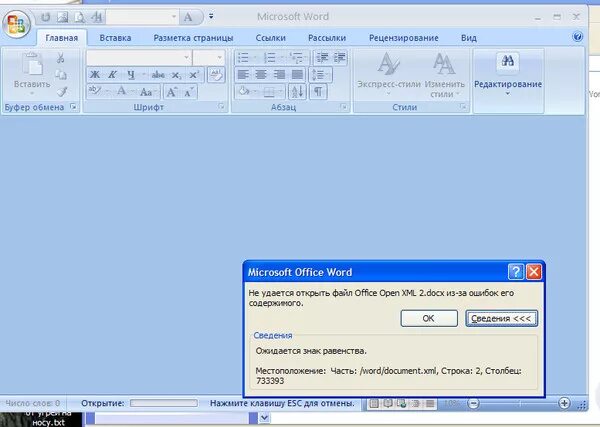
Task: Click the Line Spacing icon
Action: point(318,75)
